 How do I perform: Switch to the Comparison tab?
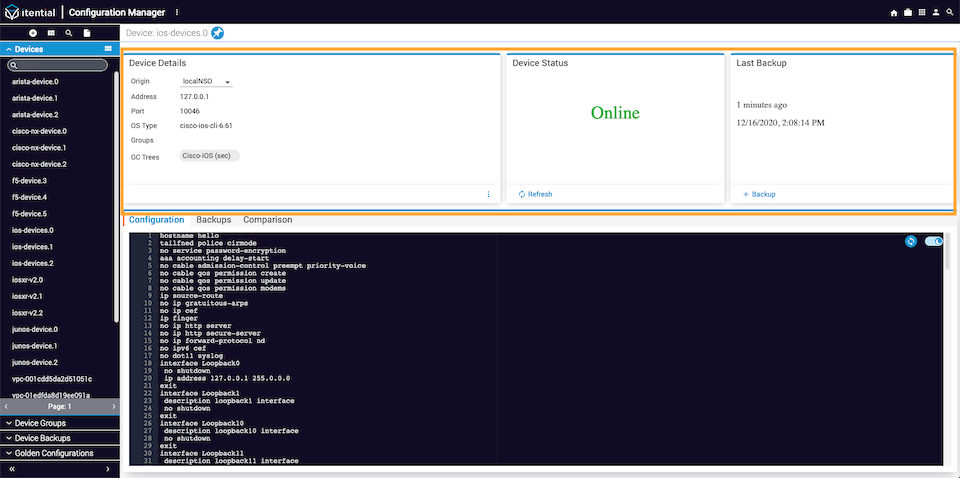coord(268,220)
